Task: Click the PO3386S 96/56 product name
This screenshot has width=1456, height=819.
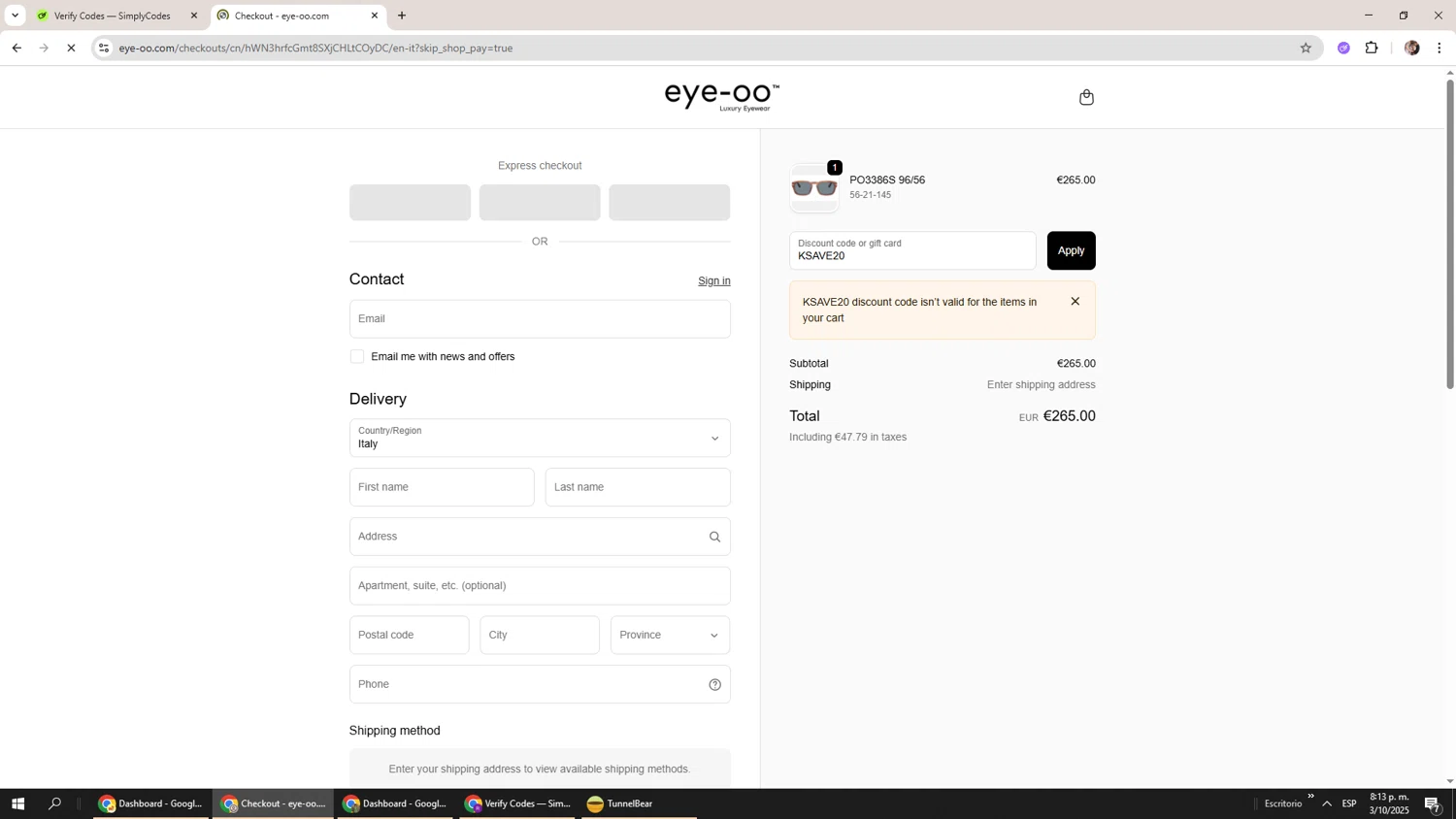Action: (887, 180)
